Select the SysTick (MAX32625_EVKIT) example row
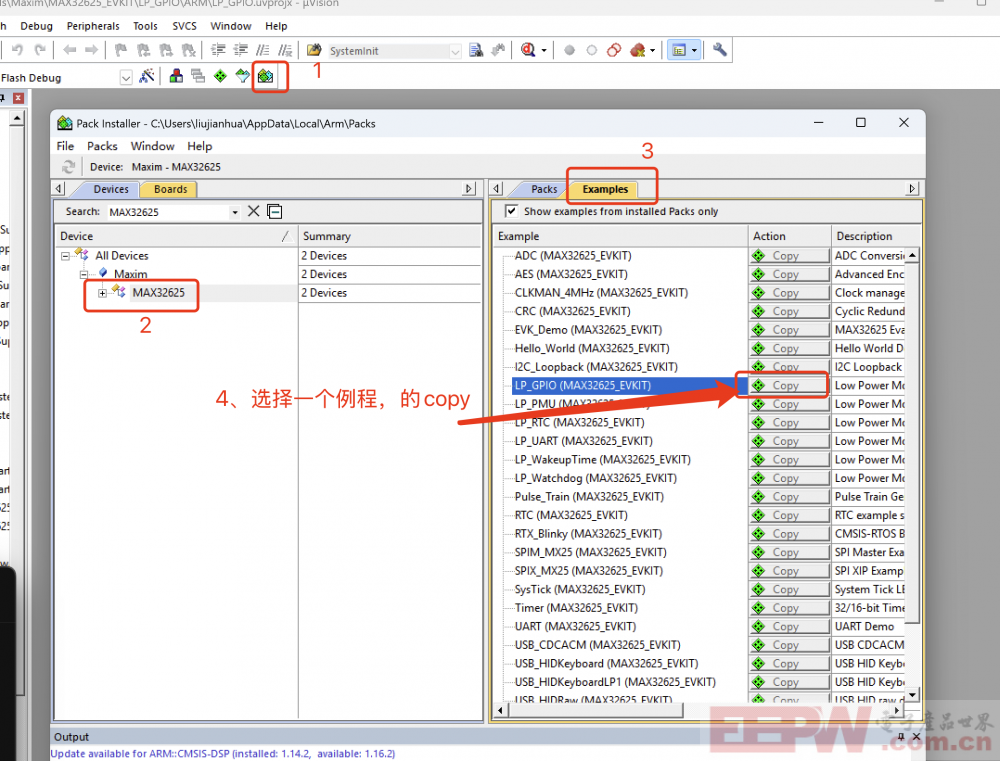 (580, 589)
